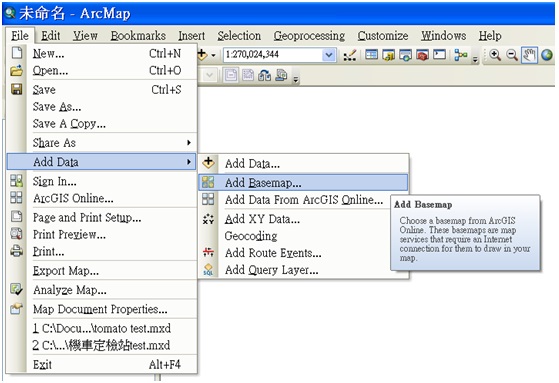
Task: Open the Customize menu
Action: tap(383, 36)
